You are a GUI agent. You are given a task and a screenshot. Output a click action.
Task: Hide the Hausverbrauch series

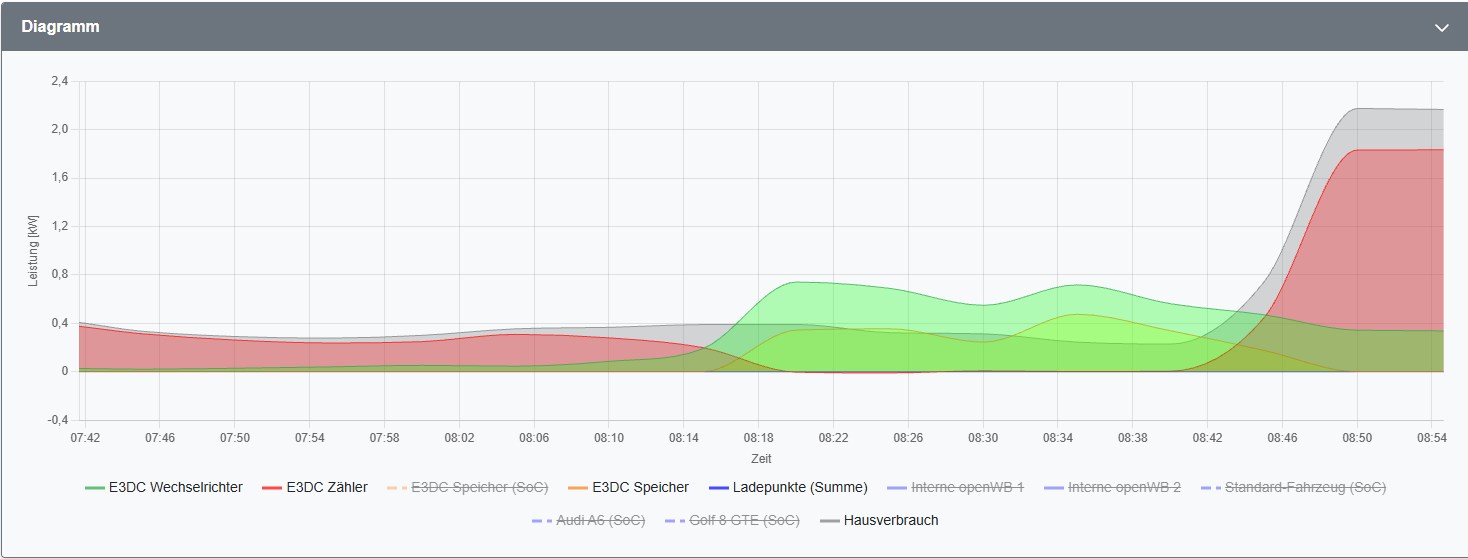pyautogui.click(x=879, y=521)
